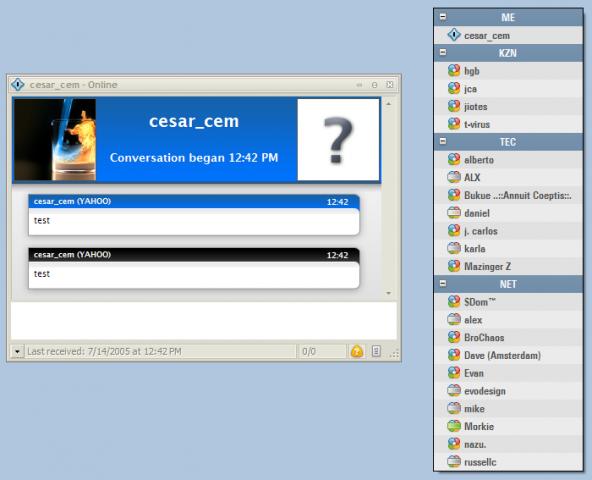The width and height of the screenshot is (592, 480).
Task: Click jca's contact status icon
Action: click(453, 88)
